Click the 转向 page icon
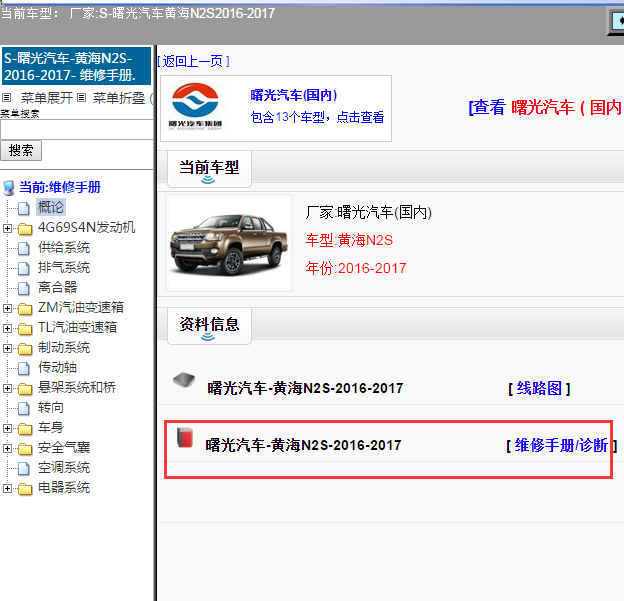Screen dimensions: 624x601 (23, 408)
